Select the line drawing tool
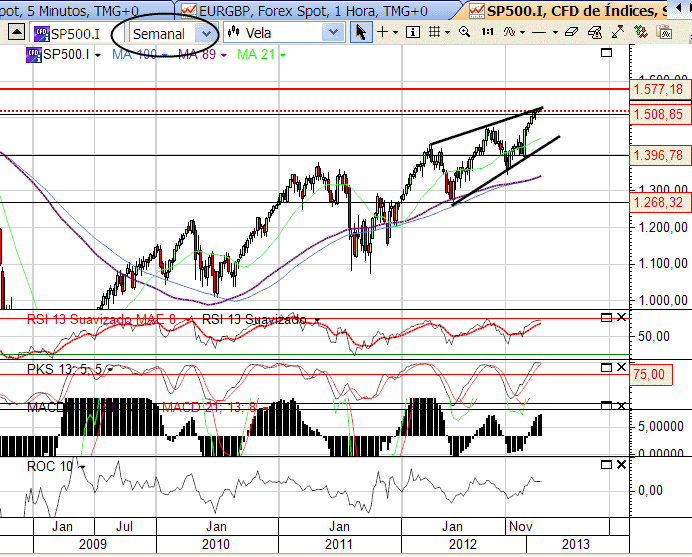 539,32
